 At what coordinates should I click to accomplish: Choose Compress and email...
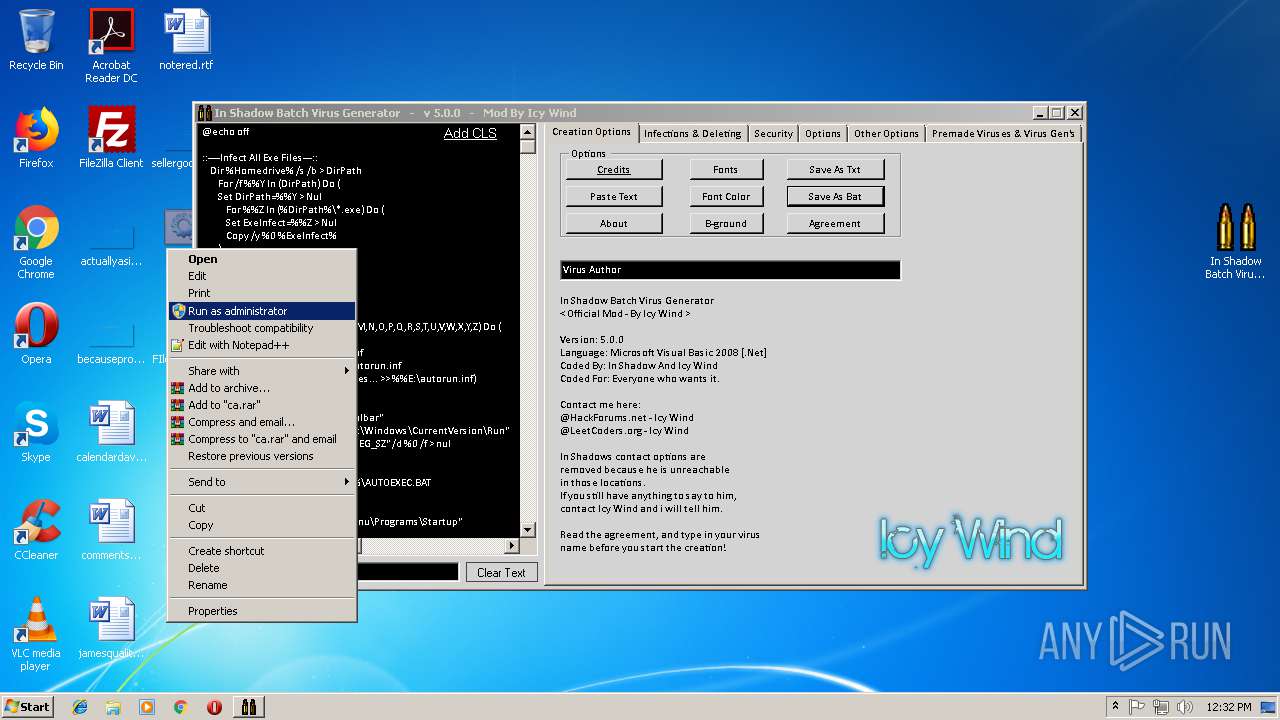(x=261, y=422)
